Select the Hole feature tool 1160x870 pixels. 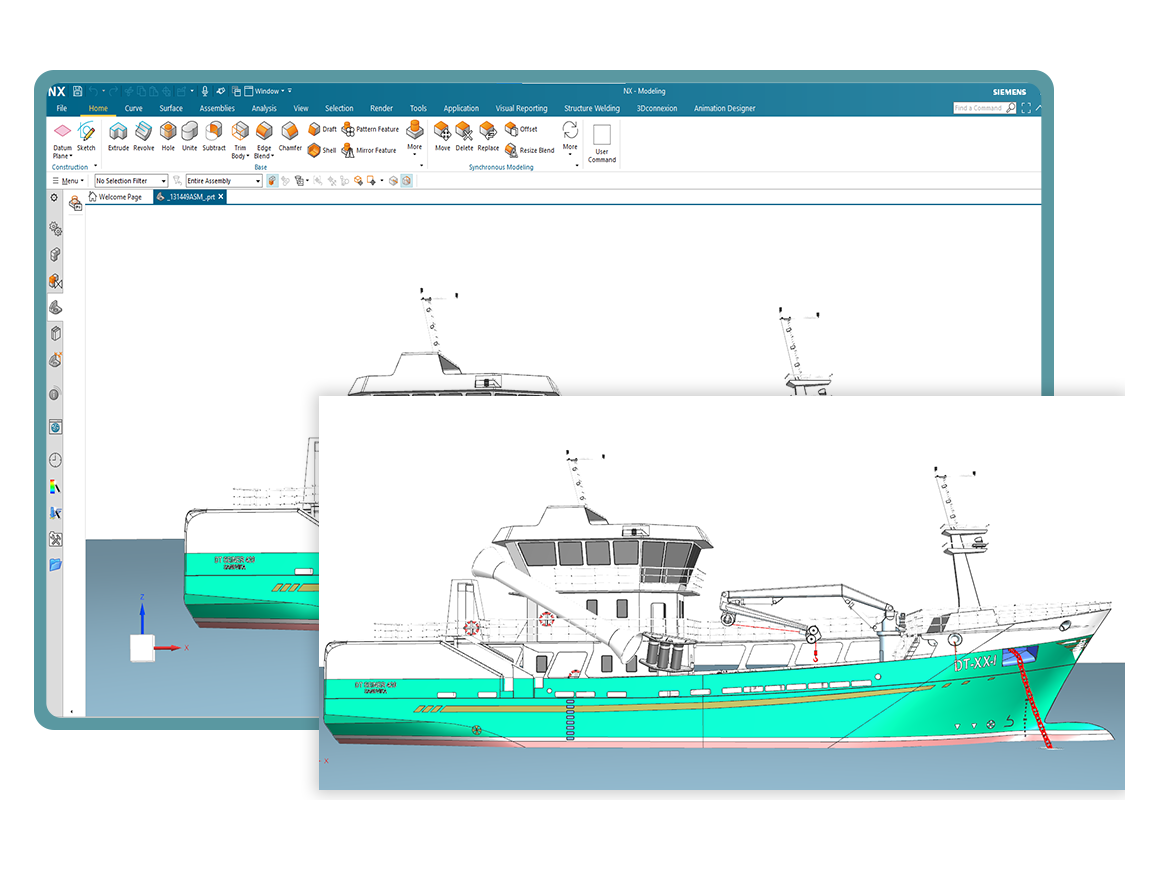pyautogui.click(x=168, y=138)
